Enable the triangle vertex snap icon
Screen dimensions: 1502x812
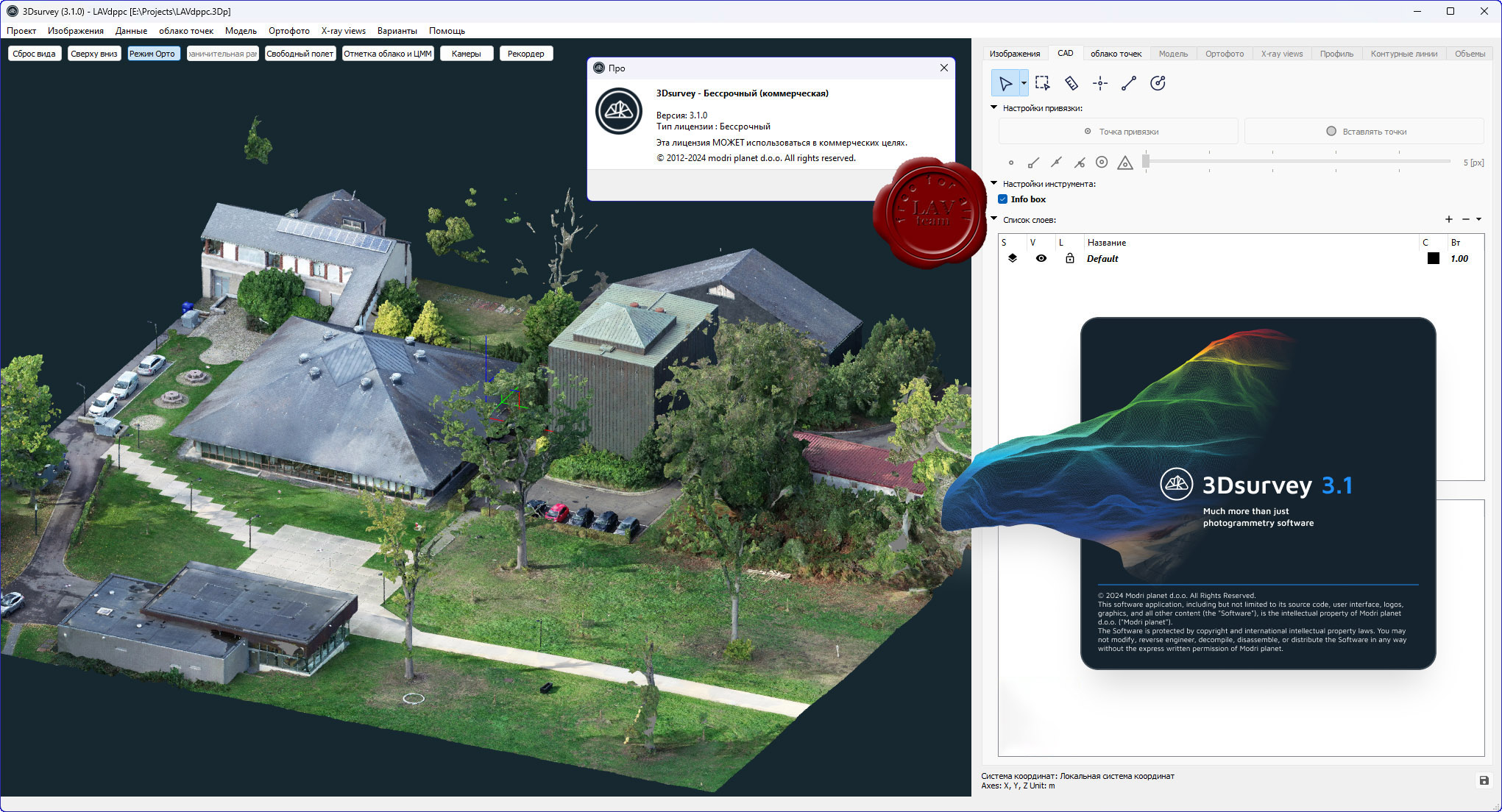coord(1125,163)
